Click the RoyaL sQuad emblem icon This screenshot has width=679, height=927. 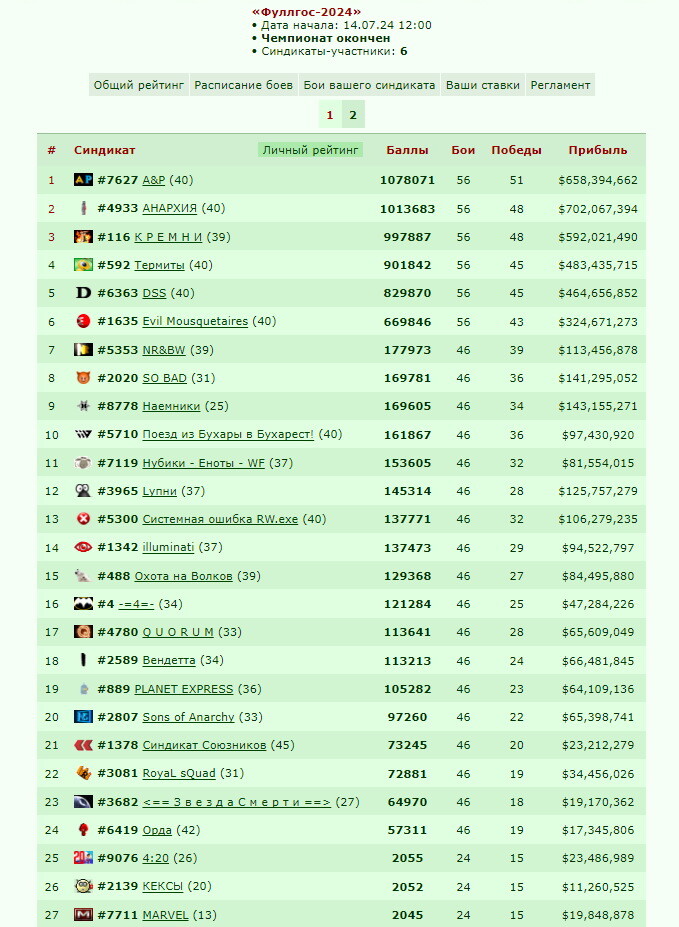point(83,773)
